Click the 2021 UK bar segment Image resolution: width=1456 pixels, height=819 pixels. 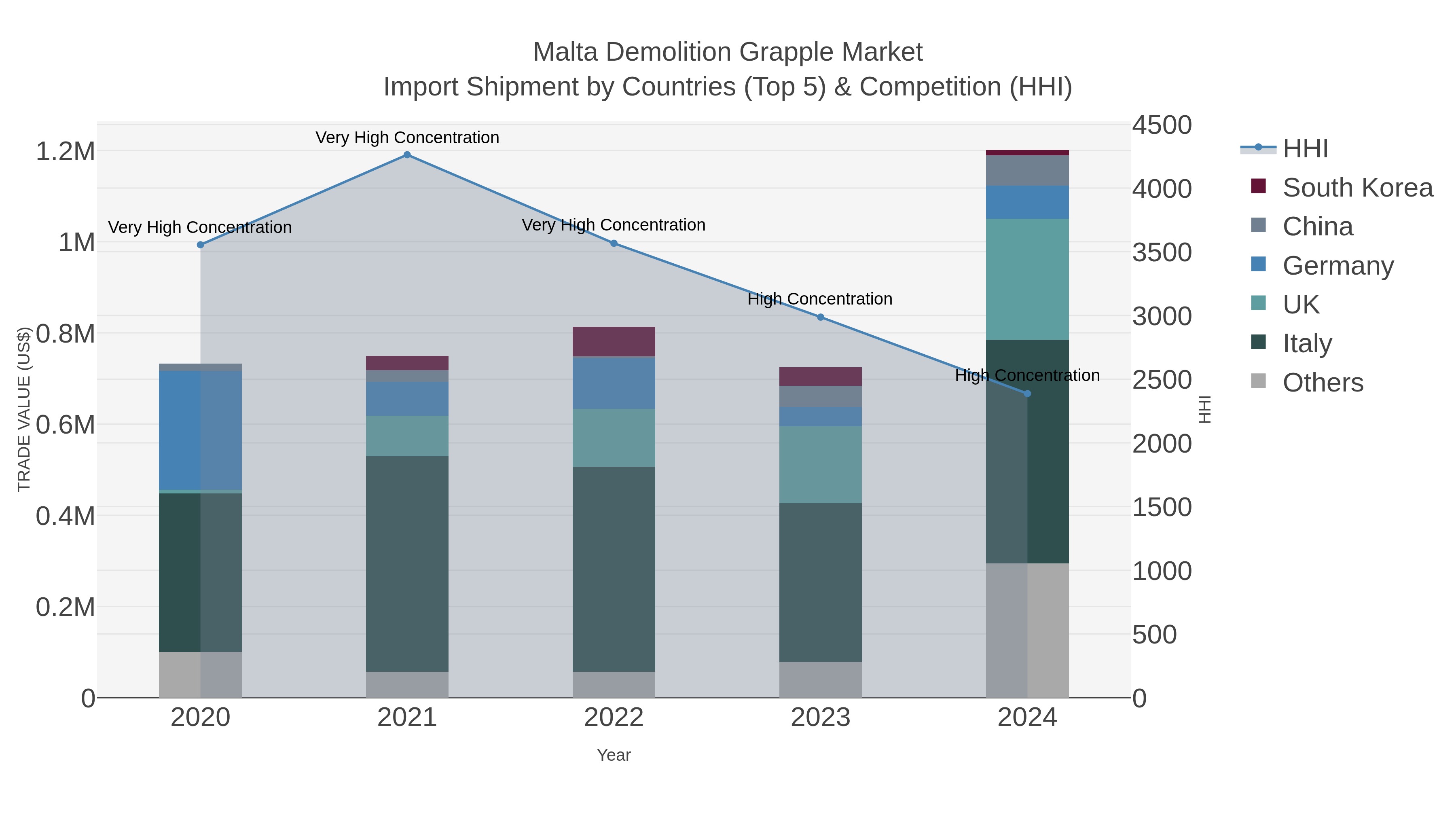pyautogui.click(x=407, y=436)
